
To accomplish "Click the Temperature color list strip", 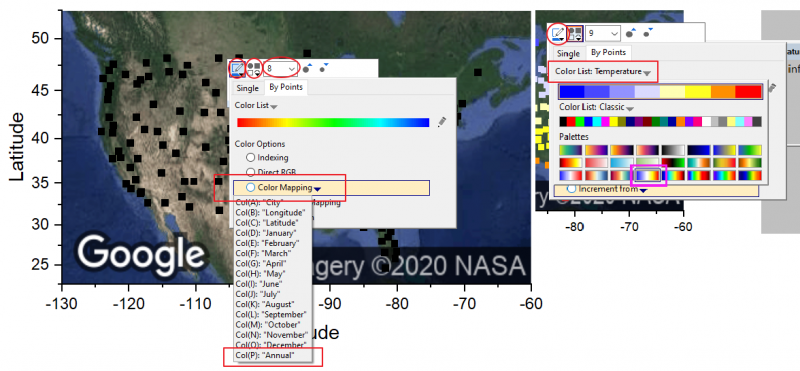I will (x=660, y=92).
